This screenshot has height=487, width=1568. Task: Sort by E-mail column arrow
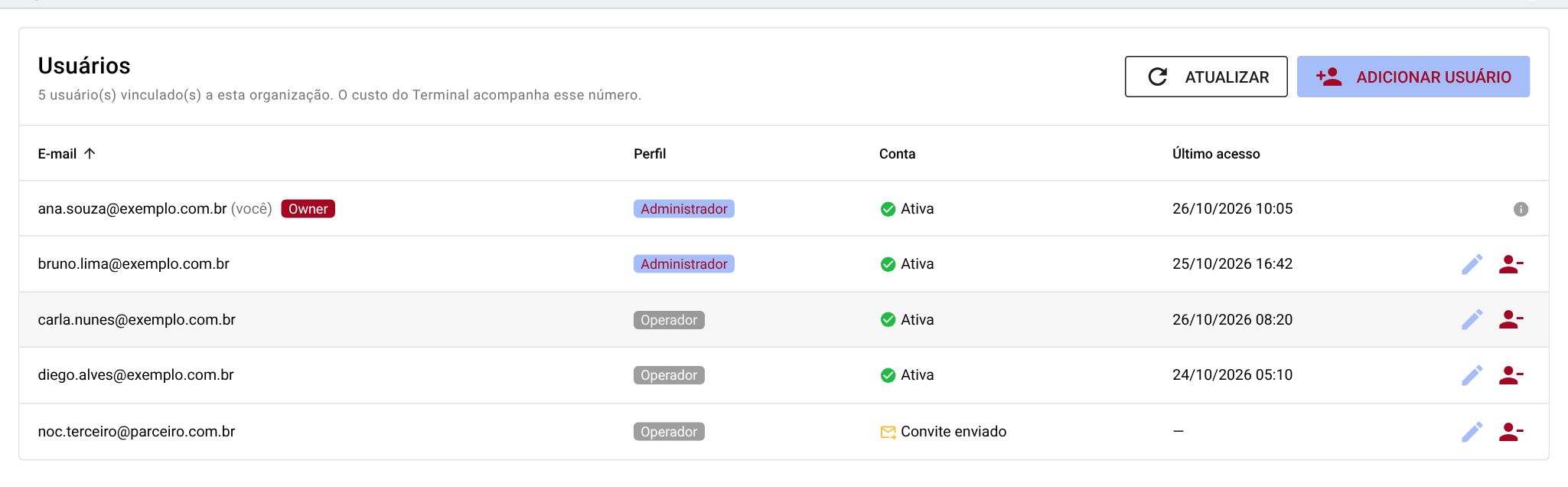pos(90,153)
